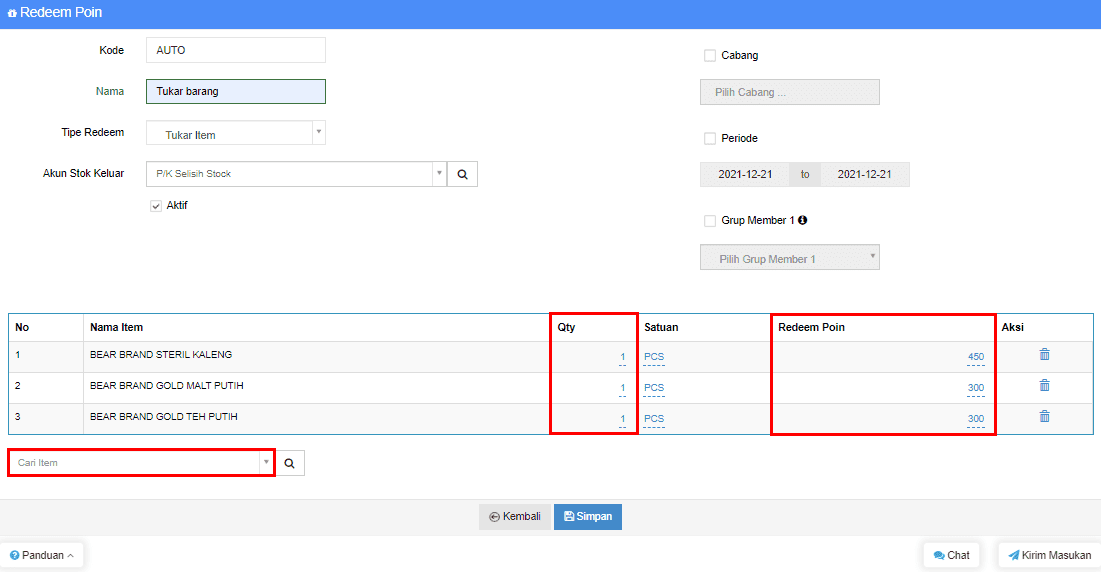The height and width of the screenshot is (572, 1101).
Task: Change PCS unit for BEAR BRAND GOLD MALT PUTIH
Action: (654, 388)
